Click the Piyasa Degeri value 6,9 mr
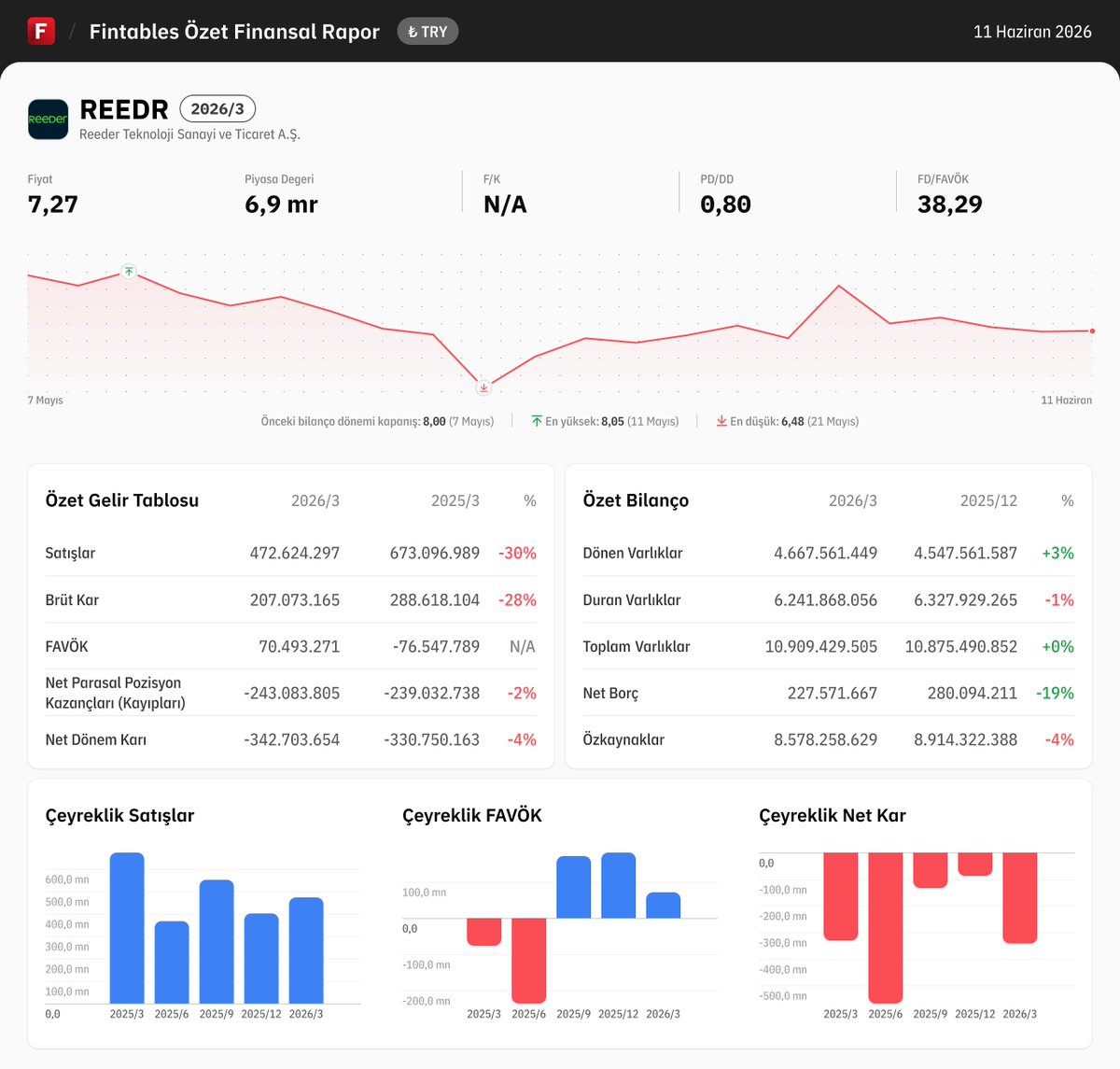The width and height of the screenshot is (1120, 1069). (x=281, y=204)
